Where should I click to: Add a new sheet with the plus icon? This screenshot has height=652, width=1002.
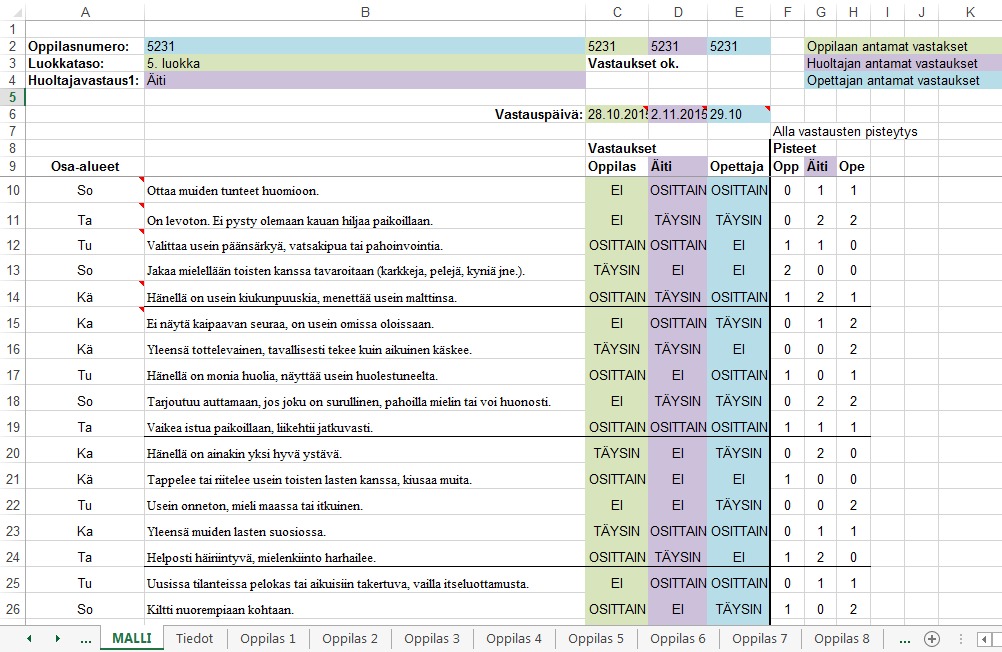pos(932,639)
